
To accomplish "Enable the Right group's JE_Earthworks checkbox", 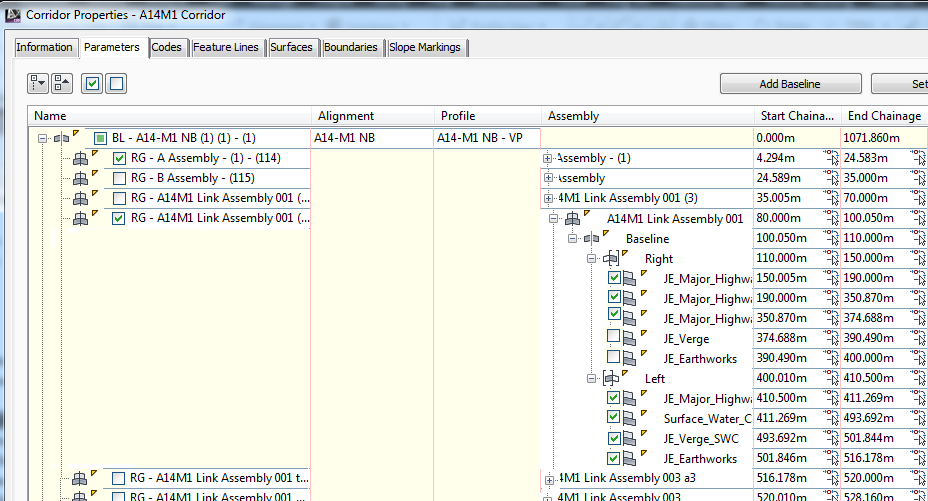I will coord(614,357).
